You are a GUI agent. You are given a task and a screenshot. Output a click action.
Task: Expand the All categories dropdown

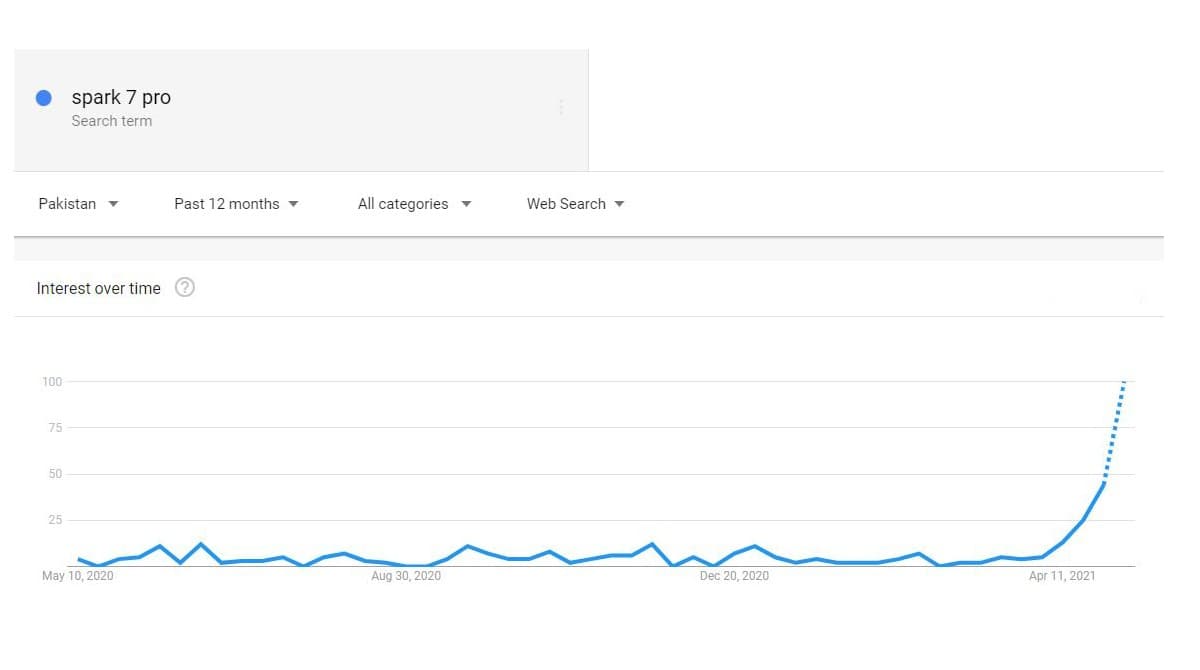tap(414, 204)
